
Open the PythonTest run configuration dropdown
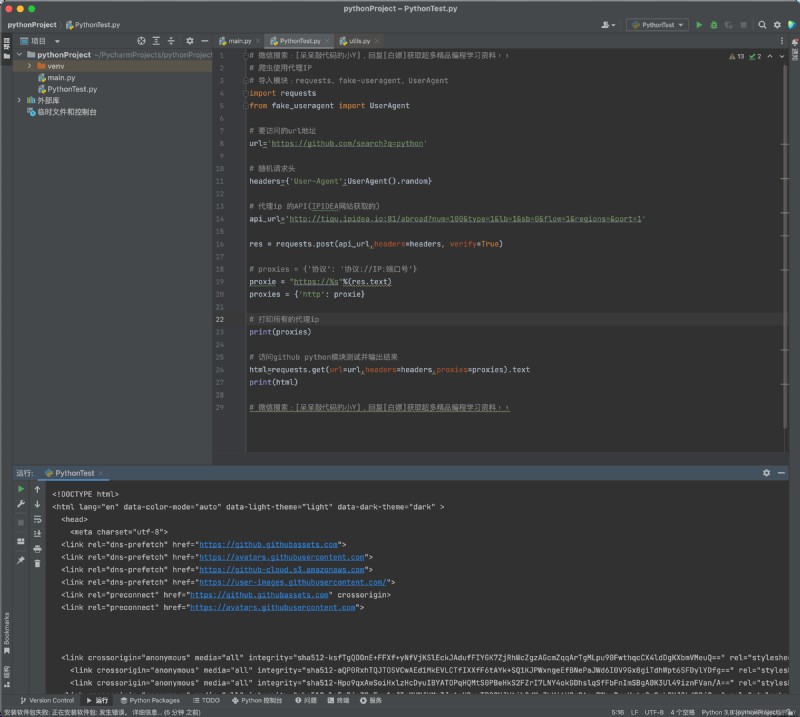coord(657,24)
